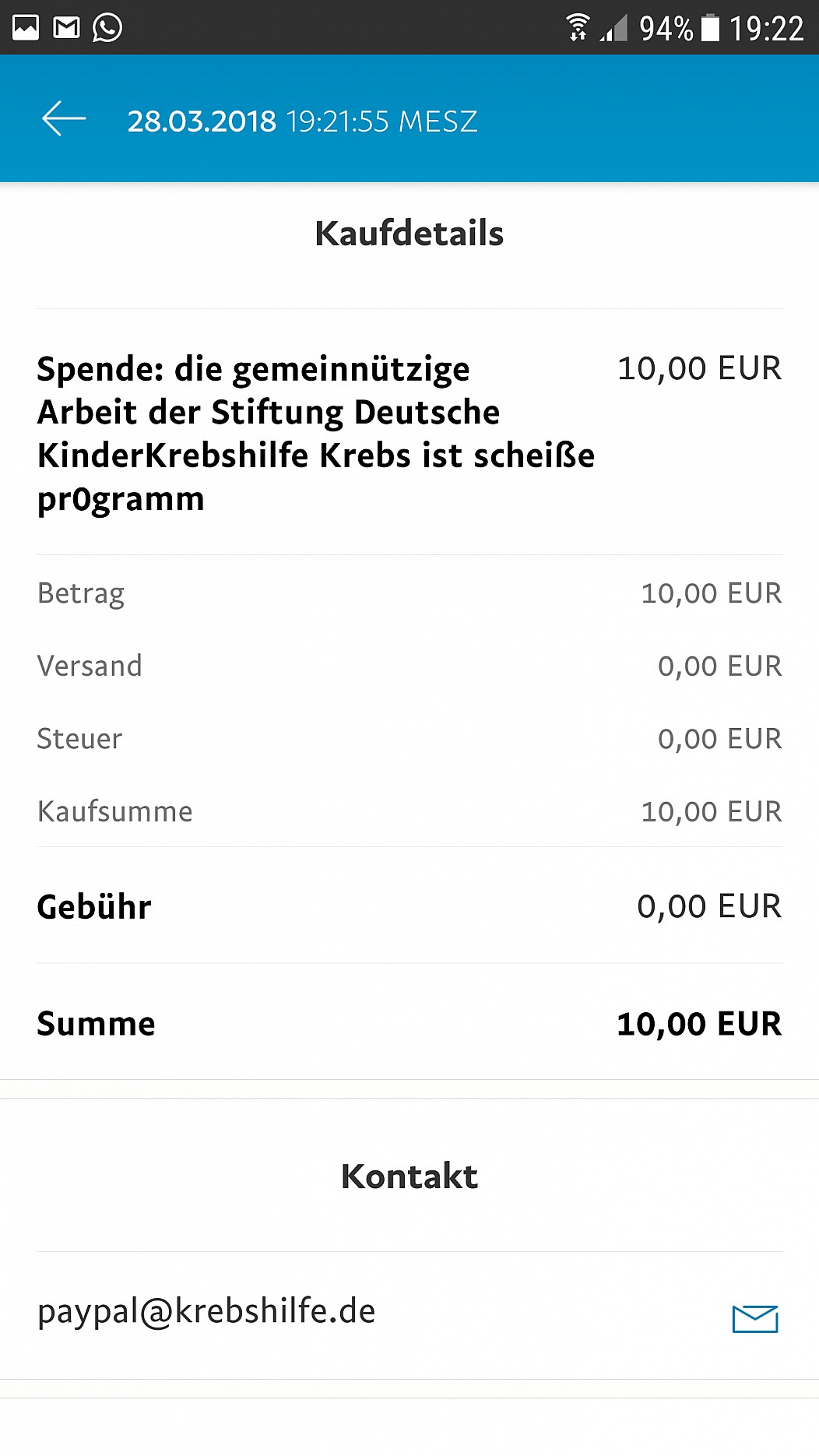Tap the Summe 10,00 EUR total row
Viewport: 819px width, 1456px height.
tap(409, 1023)
